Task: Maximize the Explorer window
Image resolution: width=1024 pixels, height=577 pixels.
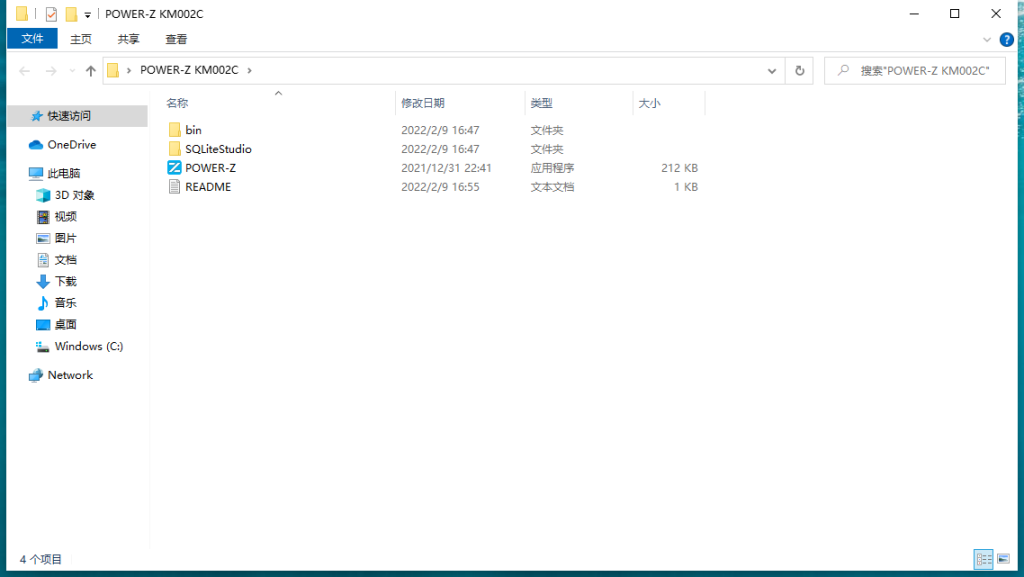Action: click(954, 14)
